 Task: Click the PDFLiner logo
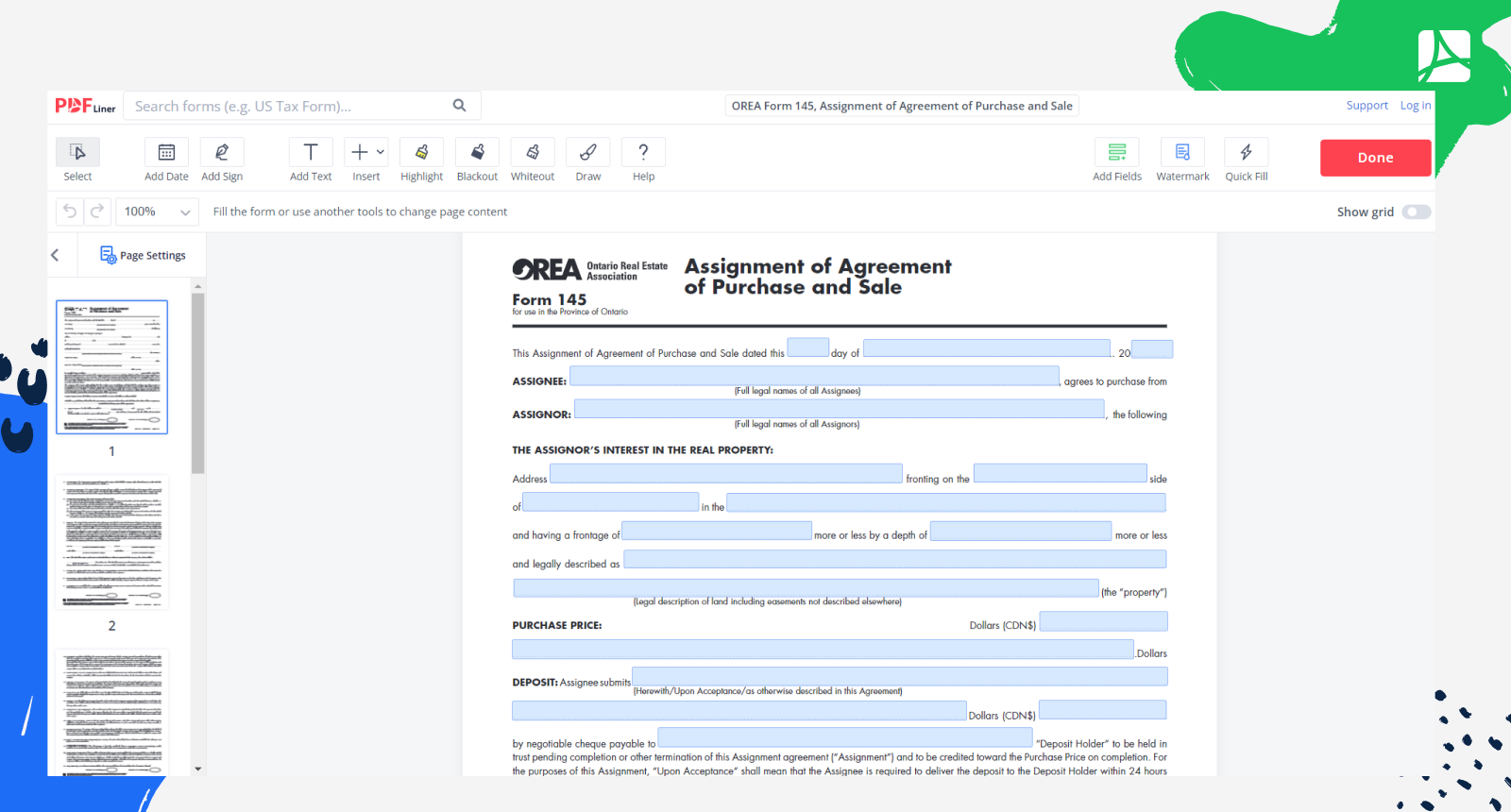85,106
